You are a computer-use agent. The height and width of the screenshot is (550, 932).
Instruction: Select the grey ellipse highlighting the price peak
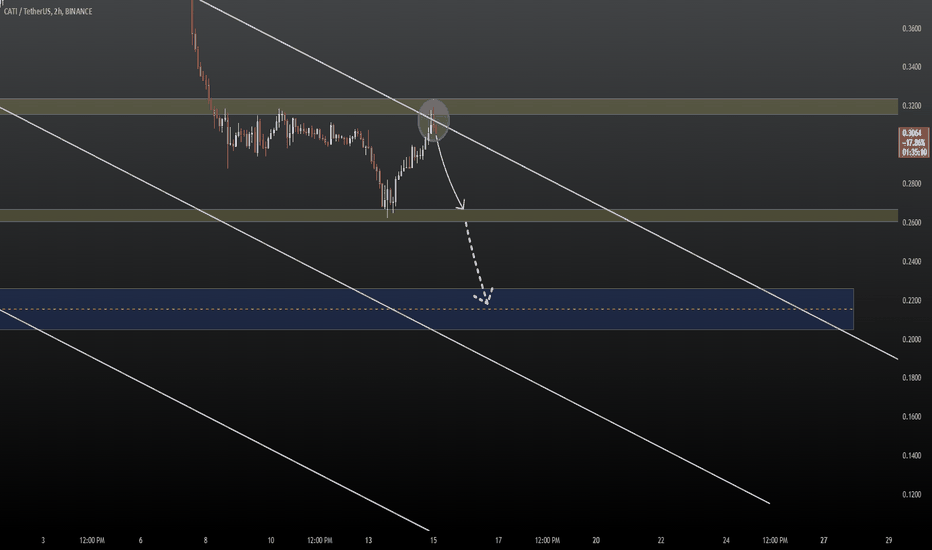tap(434, 120)
